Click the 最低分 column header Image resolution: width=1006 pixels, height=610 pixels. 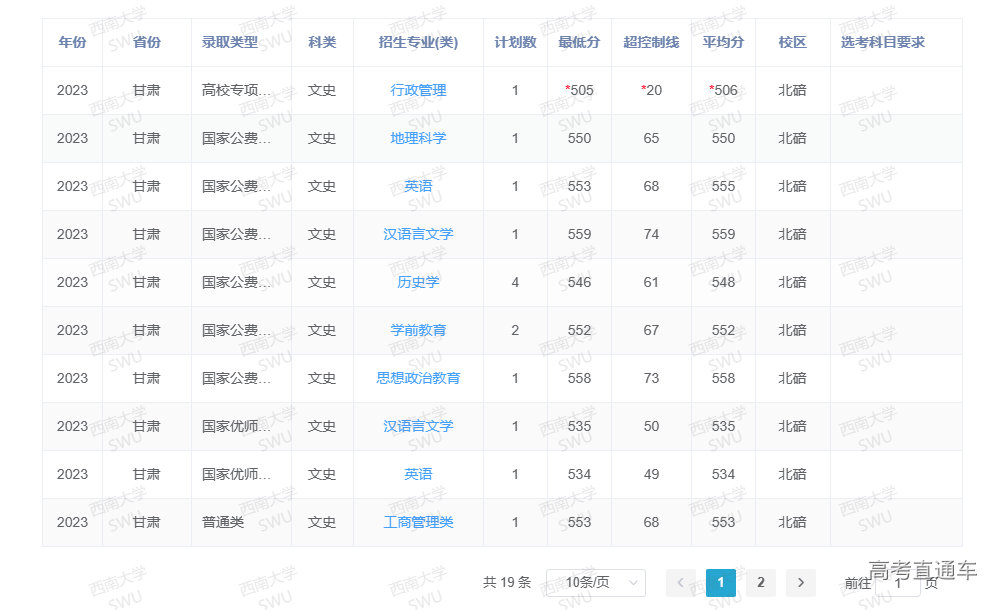pyautogui.click(x=579, y=42)
